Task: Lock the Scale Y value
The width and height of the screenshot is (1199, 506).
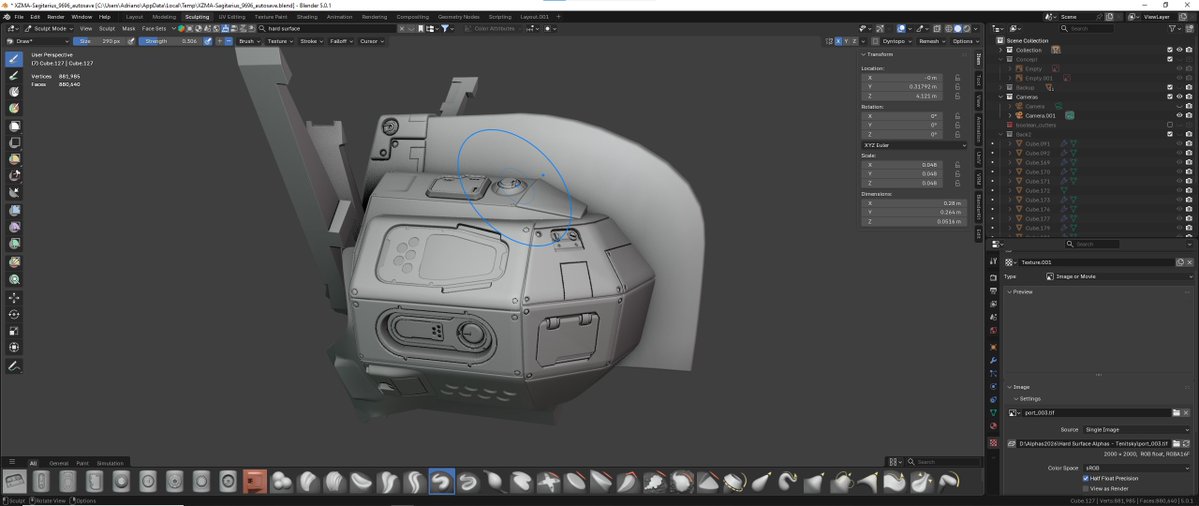Action: [957, 174]
